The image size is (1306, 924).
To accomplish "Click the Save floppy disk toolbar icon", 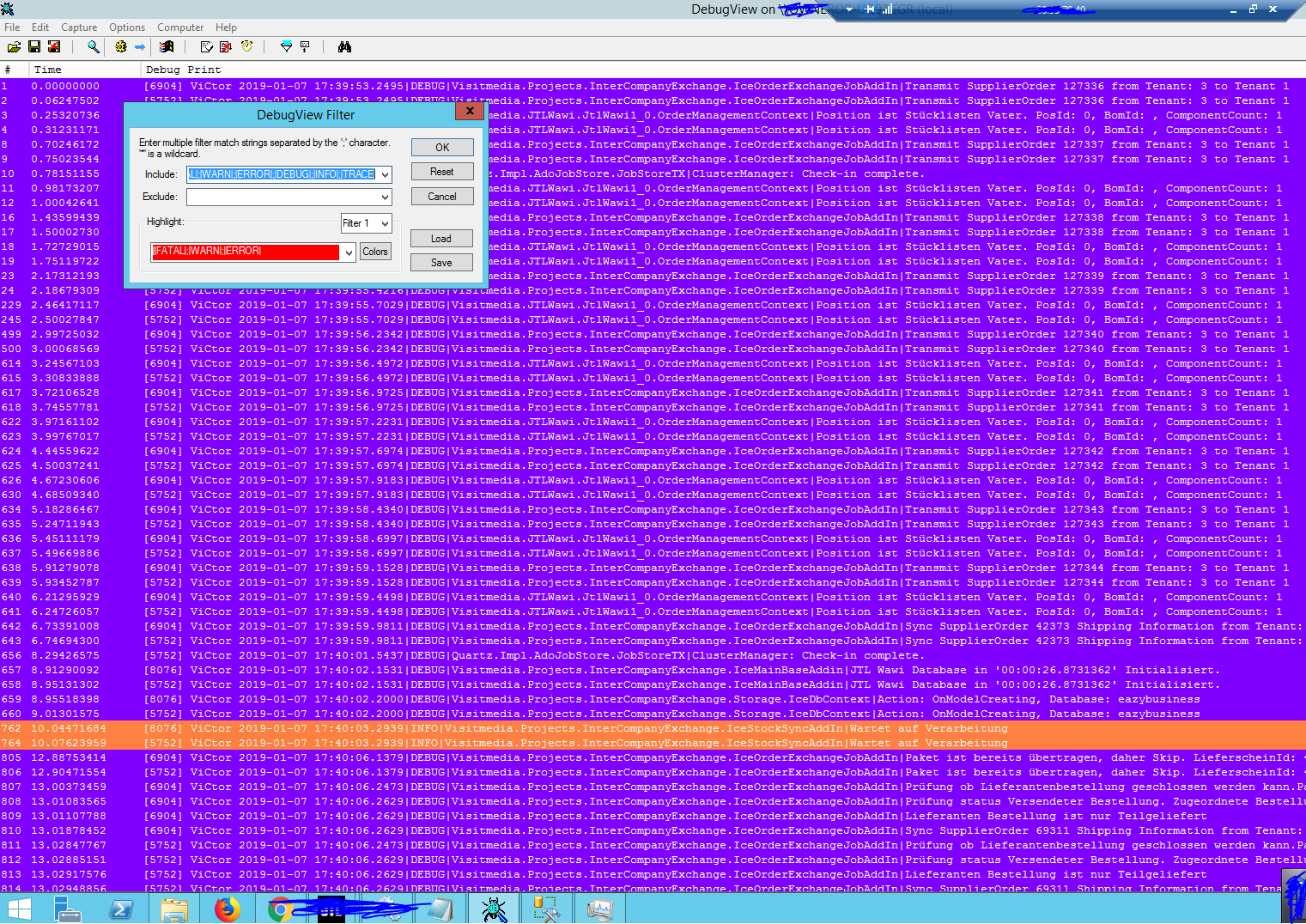I will coord(34,46).
